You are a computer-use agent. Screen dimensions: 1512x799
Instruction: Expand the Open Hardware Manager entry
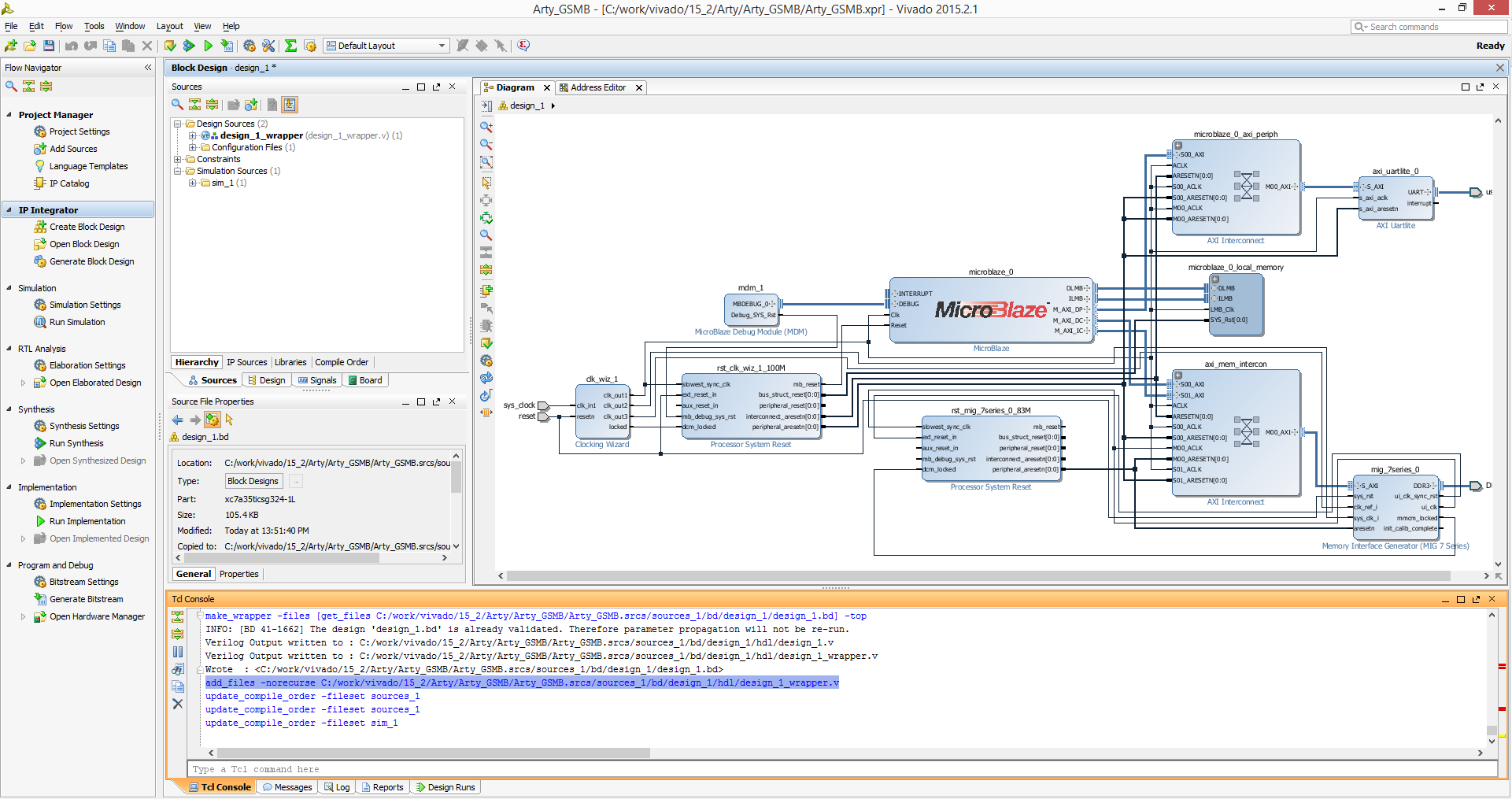[x=23, y=616]
